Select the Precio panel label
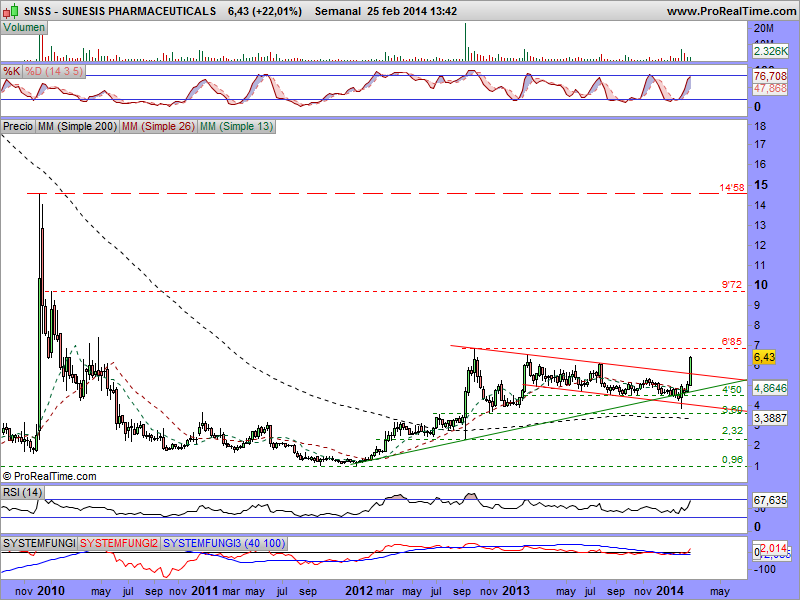Viewport: 800px width, 600px height. click(x=18, y=126)
